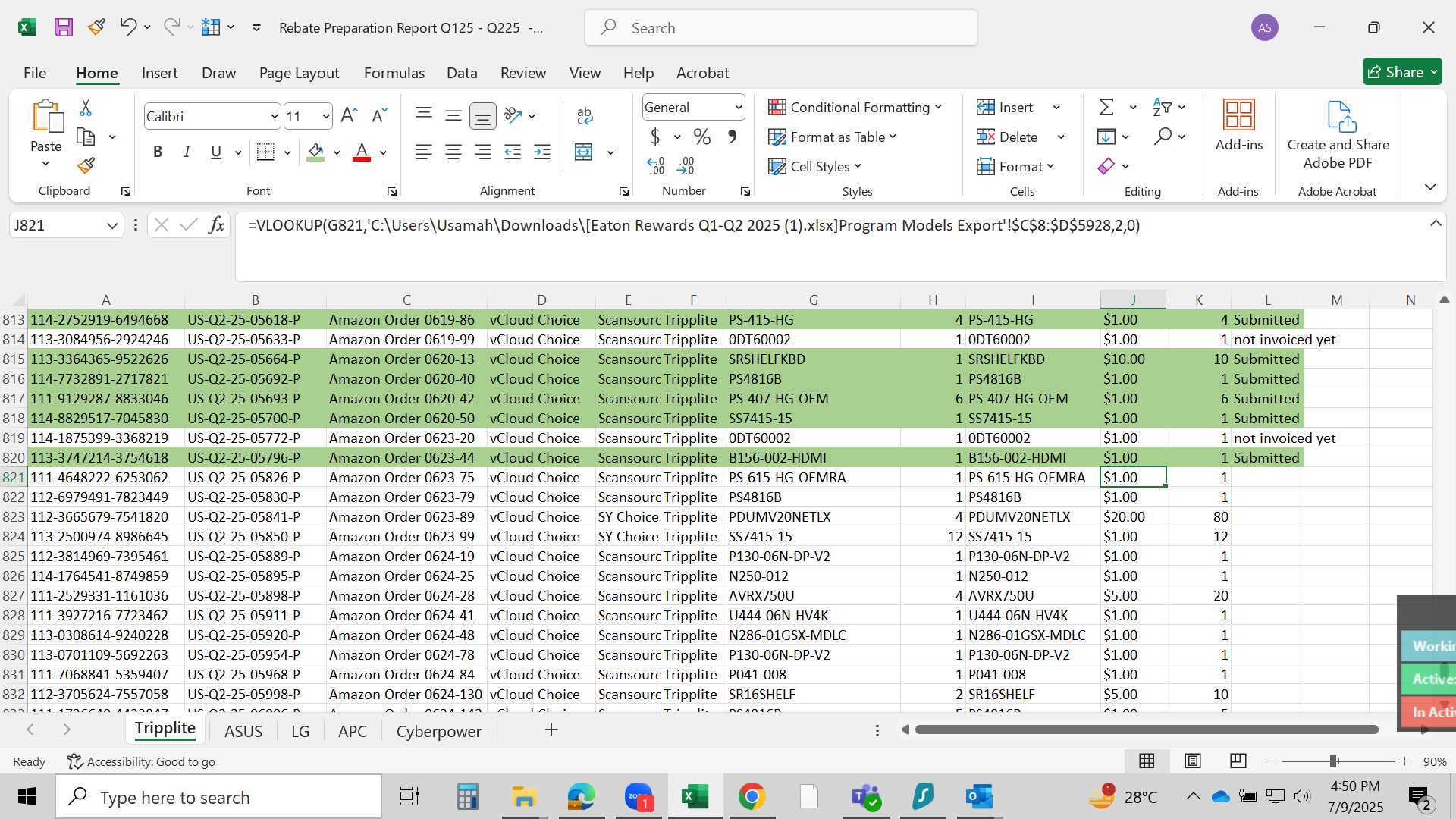
Task: Select cell with PS-615-HG-OEMRA in column G
Action: click(x=813, y=478)
